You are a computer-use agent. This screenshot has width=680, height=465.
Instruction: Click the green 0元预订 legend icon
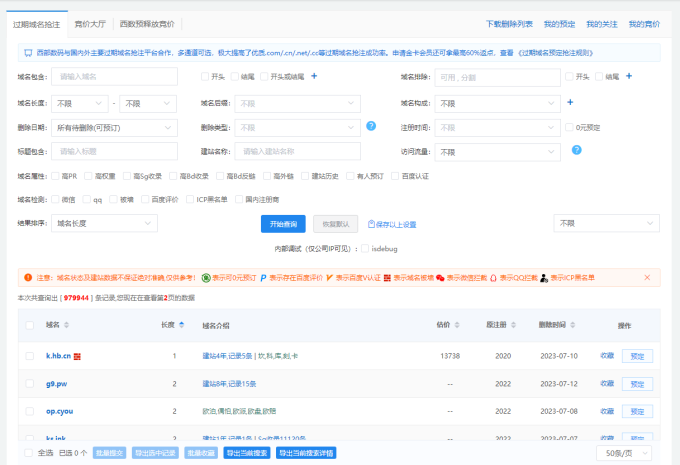(206, 278)
